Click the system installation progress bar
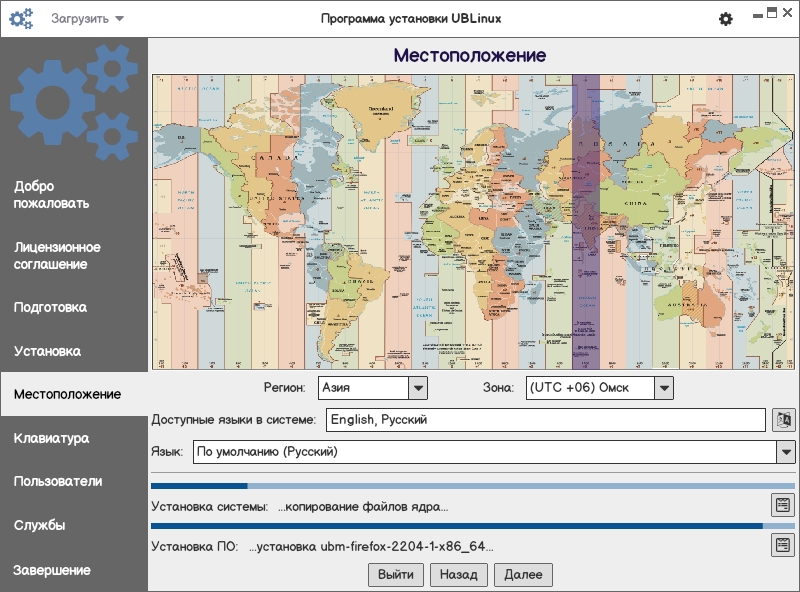This screenshot has height=592, width=800. point(472,486)
